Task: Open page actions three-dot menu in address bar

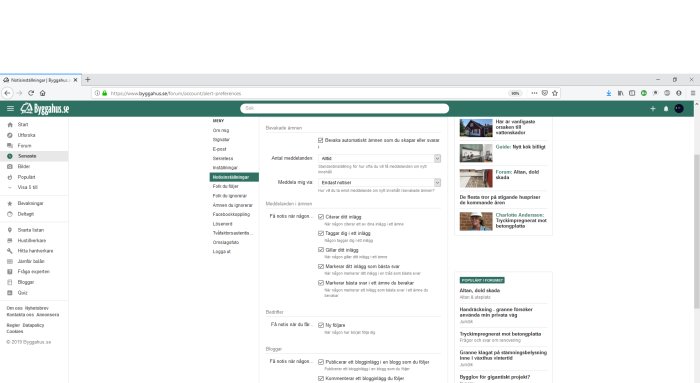Action: (534, 93)
